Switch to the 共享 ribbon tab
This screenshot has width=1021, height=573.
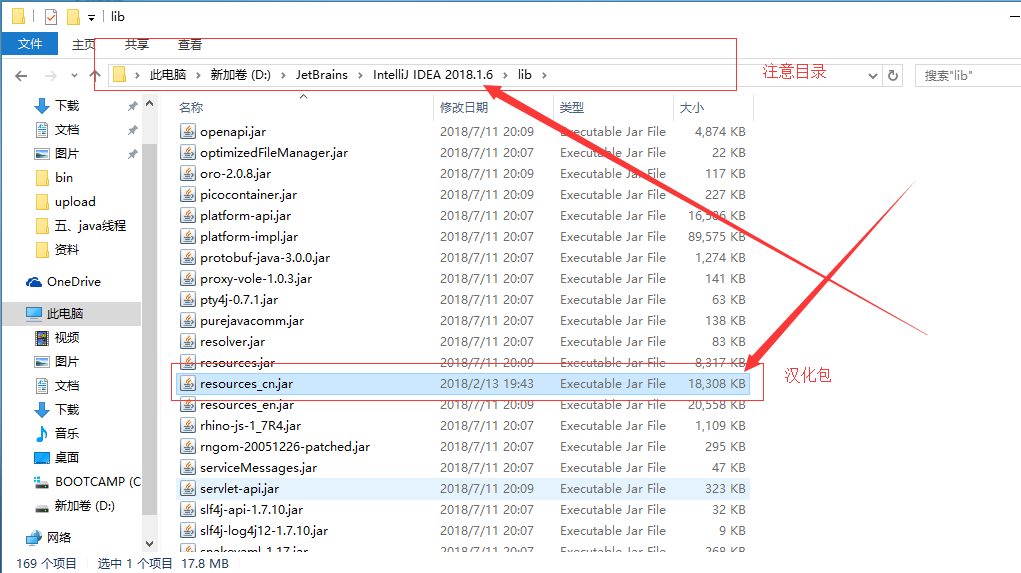[137, 44]
